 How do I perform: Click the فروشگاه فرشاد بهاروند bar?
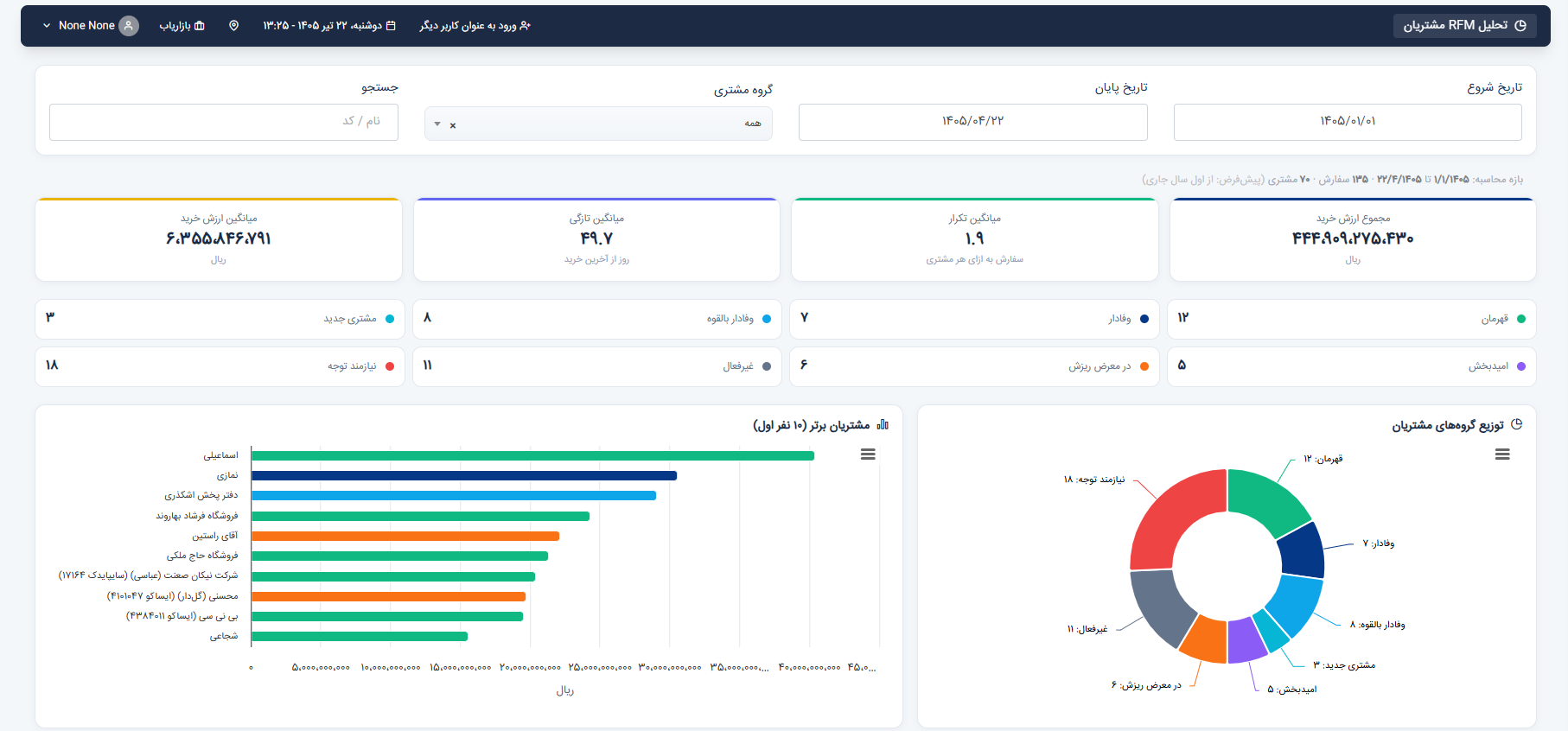click(x=420, y=516)
